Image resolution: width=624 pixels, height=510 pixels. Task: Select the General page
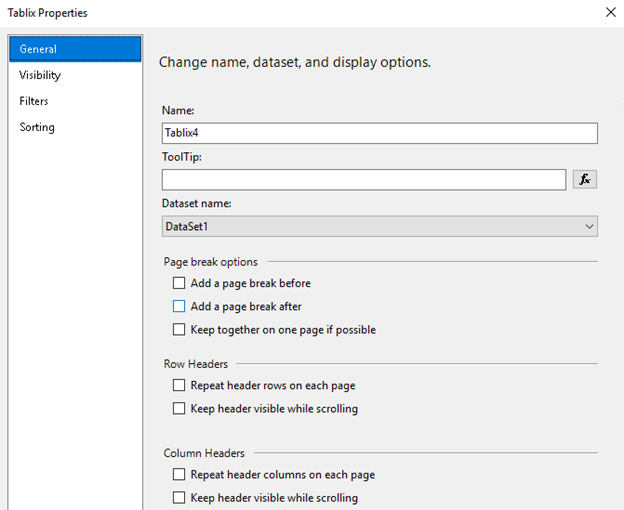coord(75,49)
